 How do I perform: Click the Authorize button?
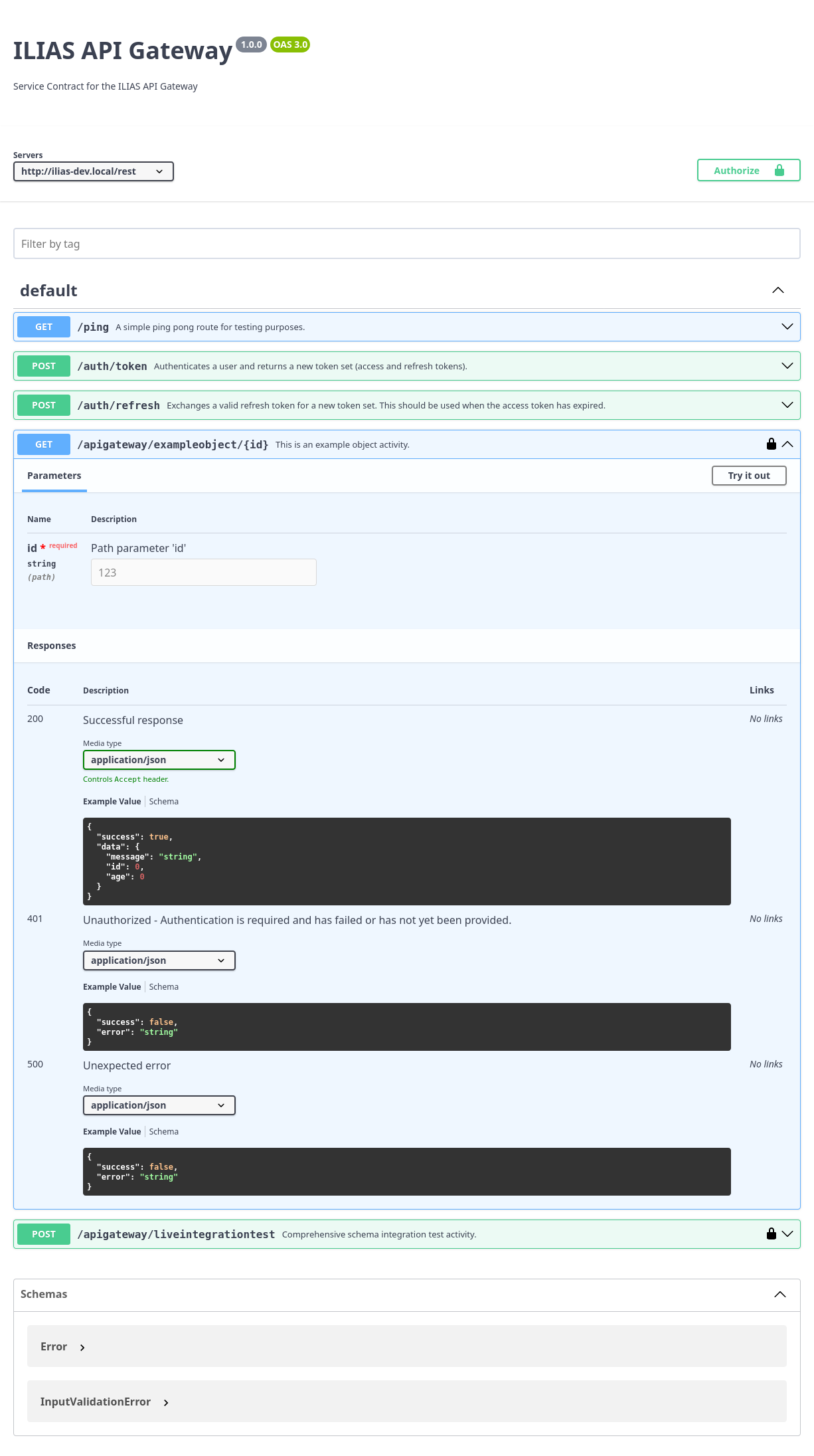coord(748,170)
